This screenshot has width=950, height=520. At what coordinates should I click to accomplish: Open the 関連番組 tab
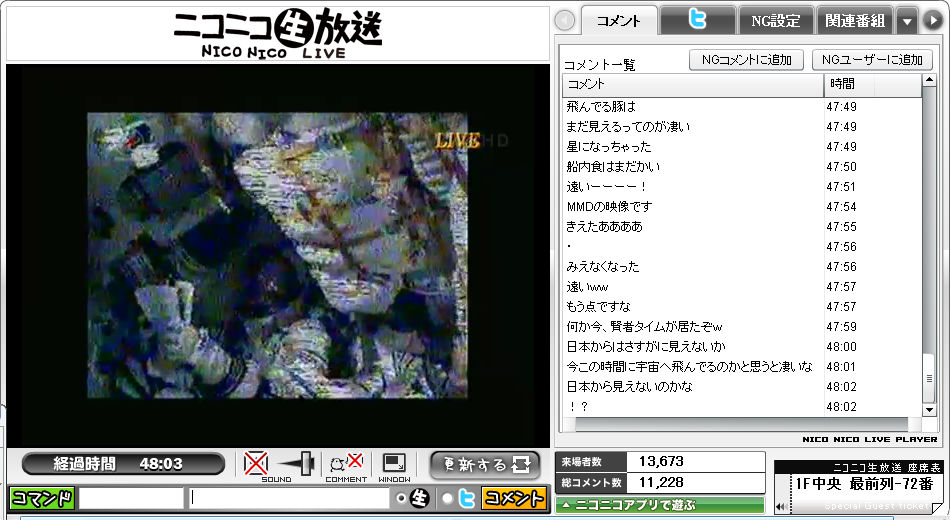coord(855,21)
